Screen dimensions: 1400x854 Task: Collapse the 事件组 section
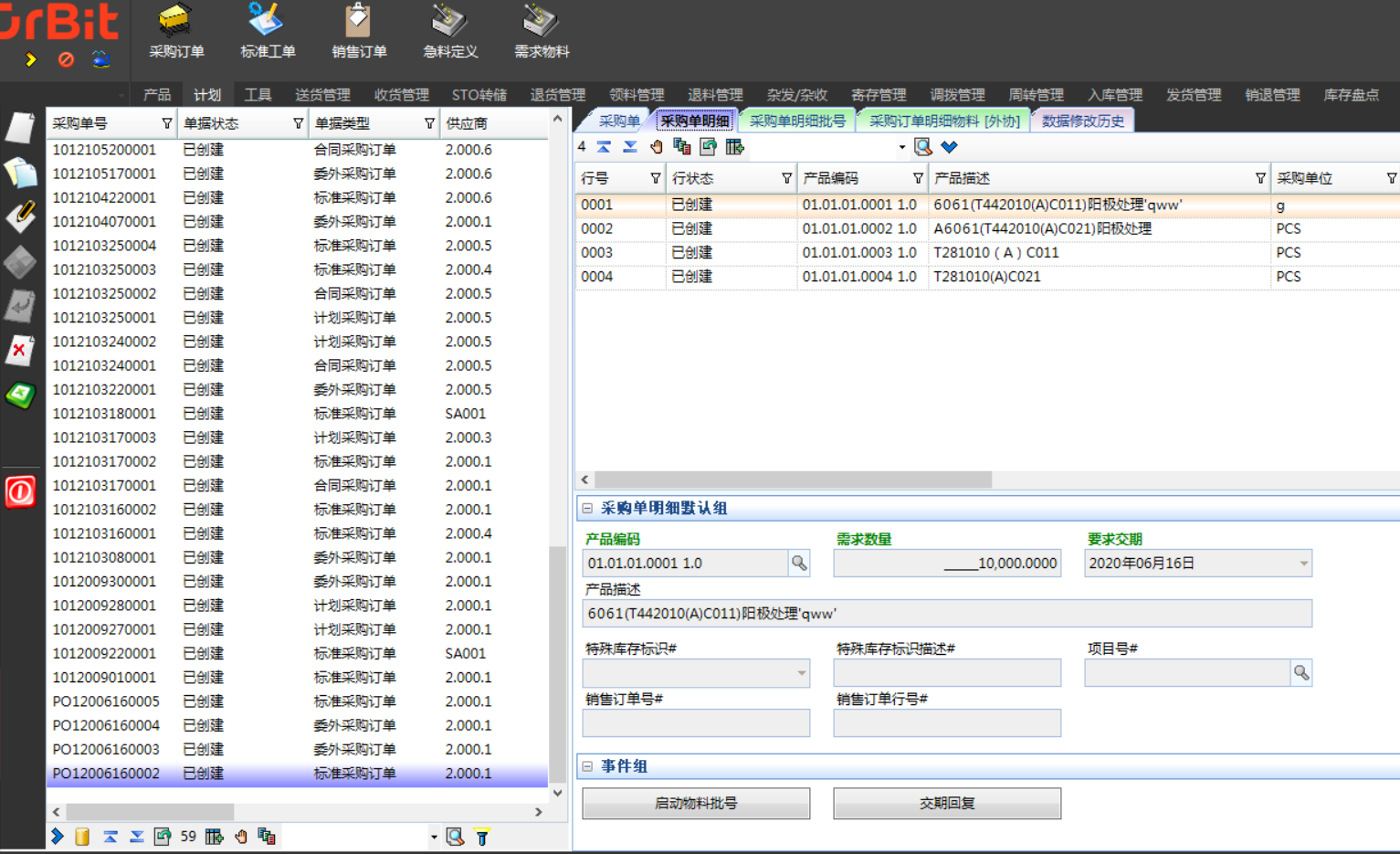pyautogui.click(x=587, y=766)
